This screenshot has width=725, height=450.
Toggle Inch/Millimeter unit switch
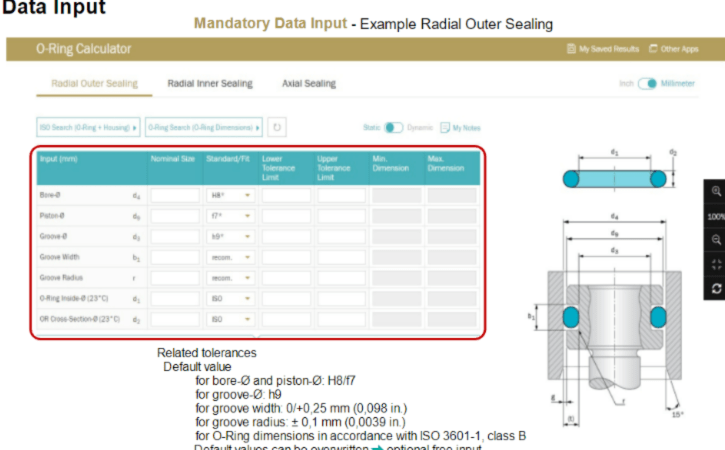click(647, 84)
